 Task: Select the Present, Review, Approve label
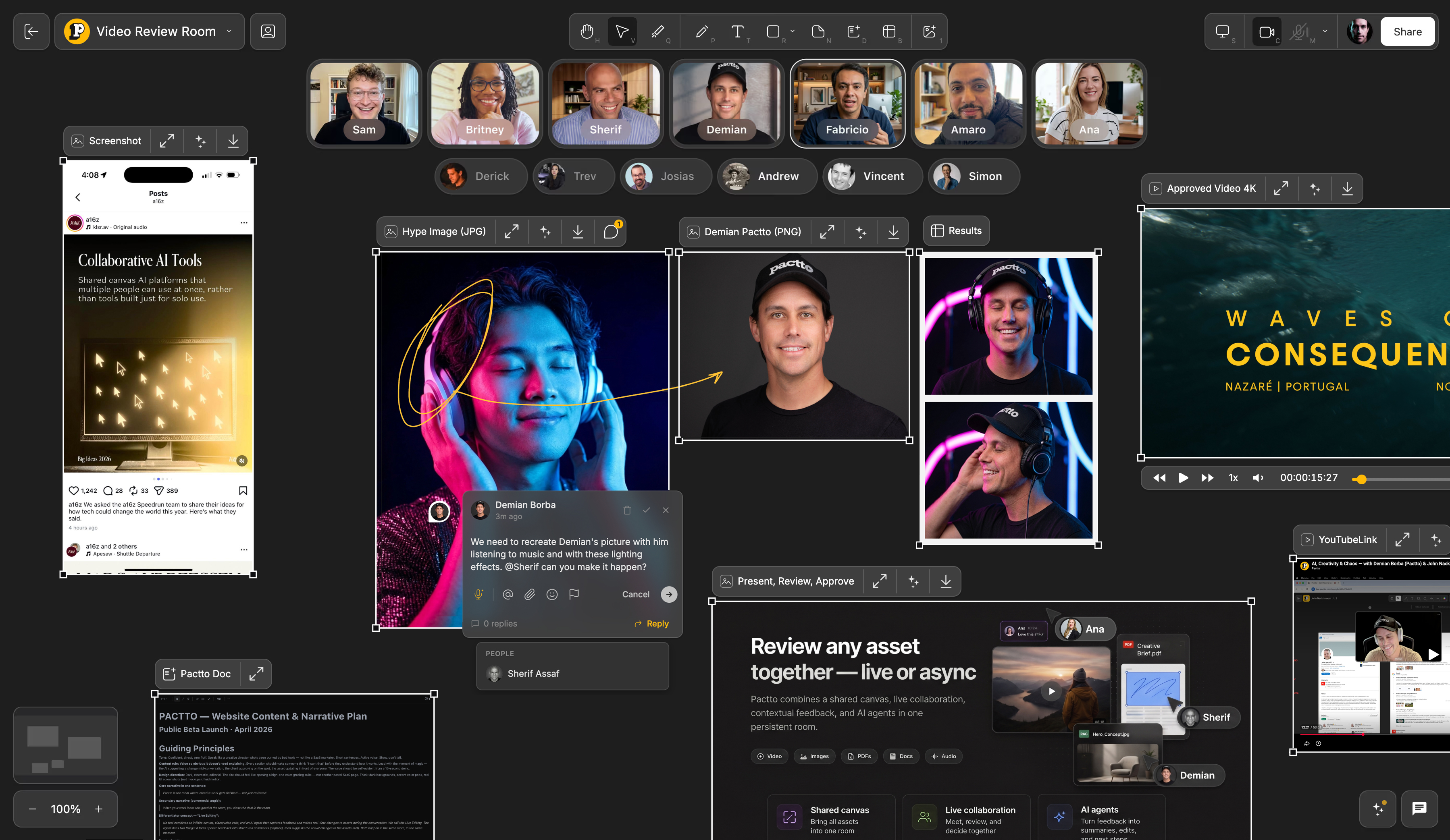tap(796, 581)
